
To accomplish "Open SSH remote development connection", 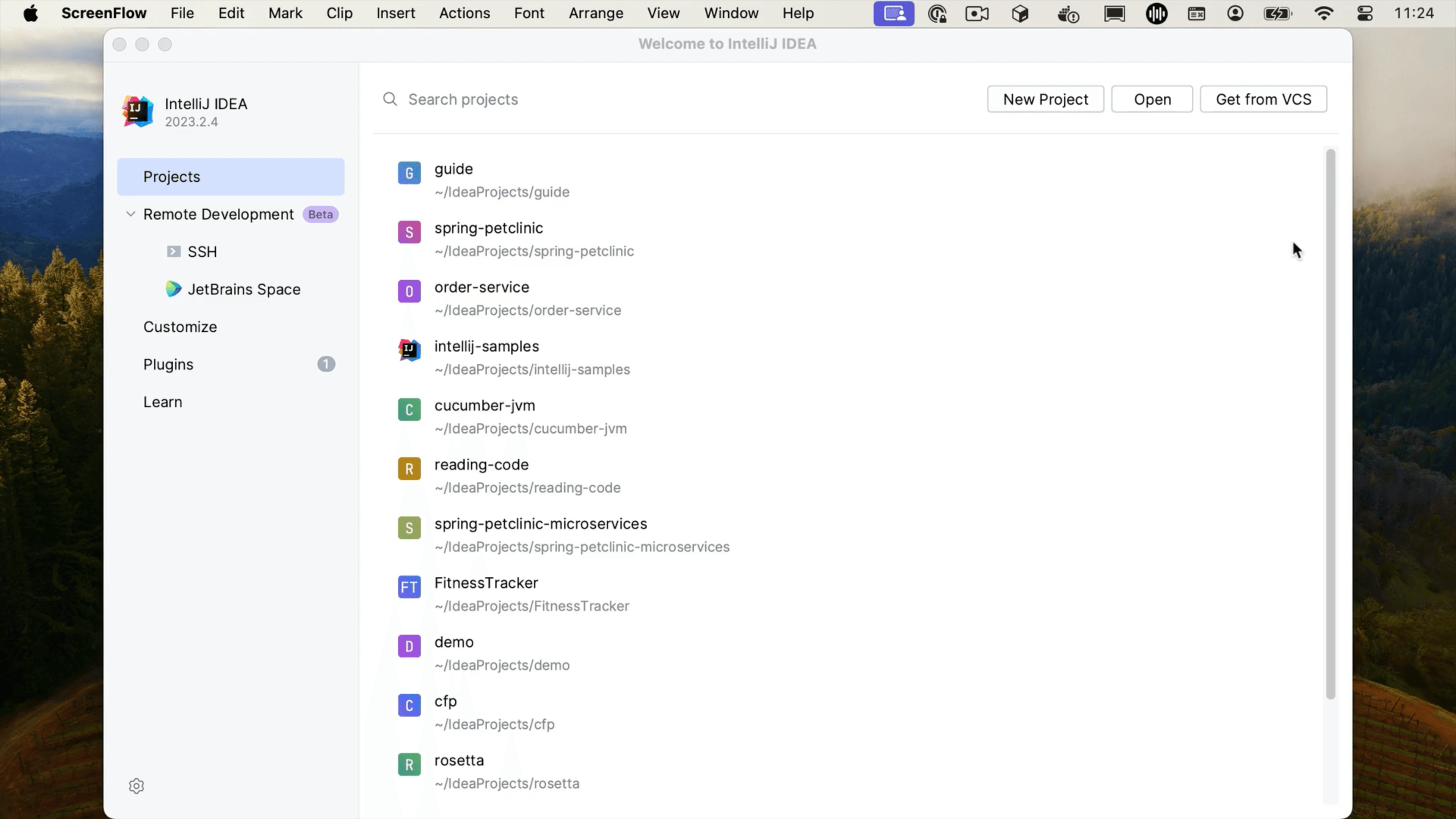I will pyautogui.click(x=203, y=251).
